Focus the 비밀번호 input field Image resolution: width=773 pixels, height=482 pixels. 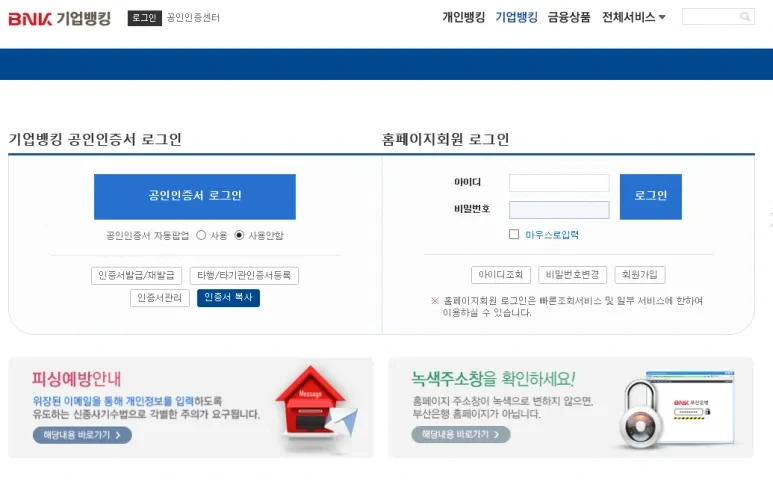(559, 210)
